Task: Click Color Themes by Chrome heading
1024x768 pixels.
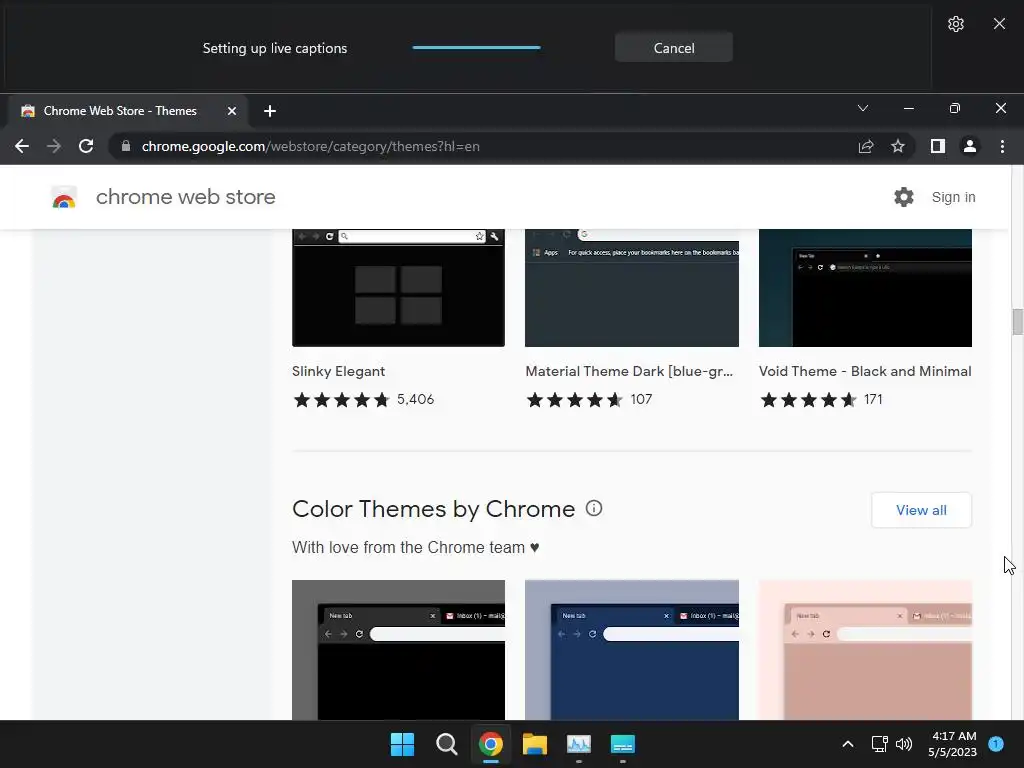Action: tap(434, 509)
